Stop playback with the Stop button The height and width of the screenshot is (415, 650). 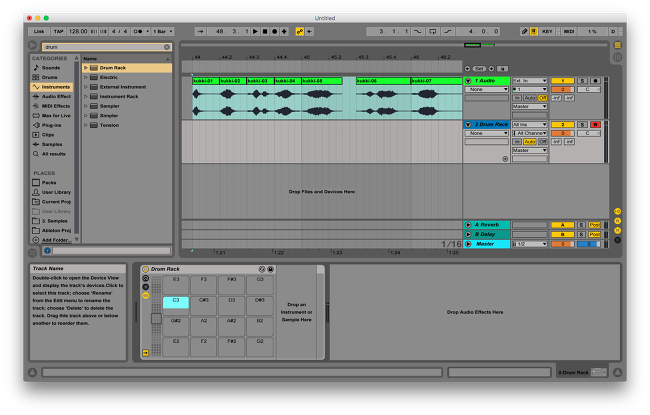pyautogui.click(x=265, y=32)
